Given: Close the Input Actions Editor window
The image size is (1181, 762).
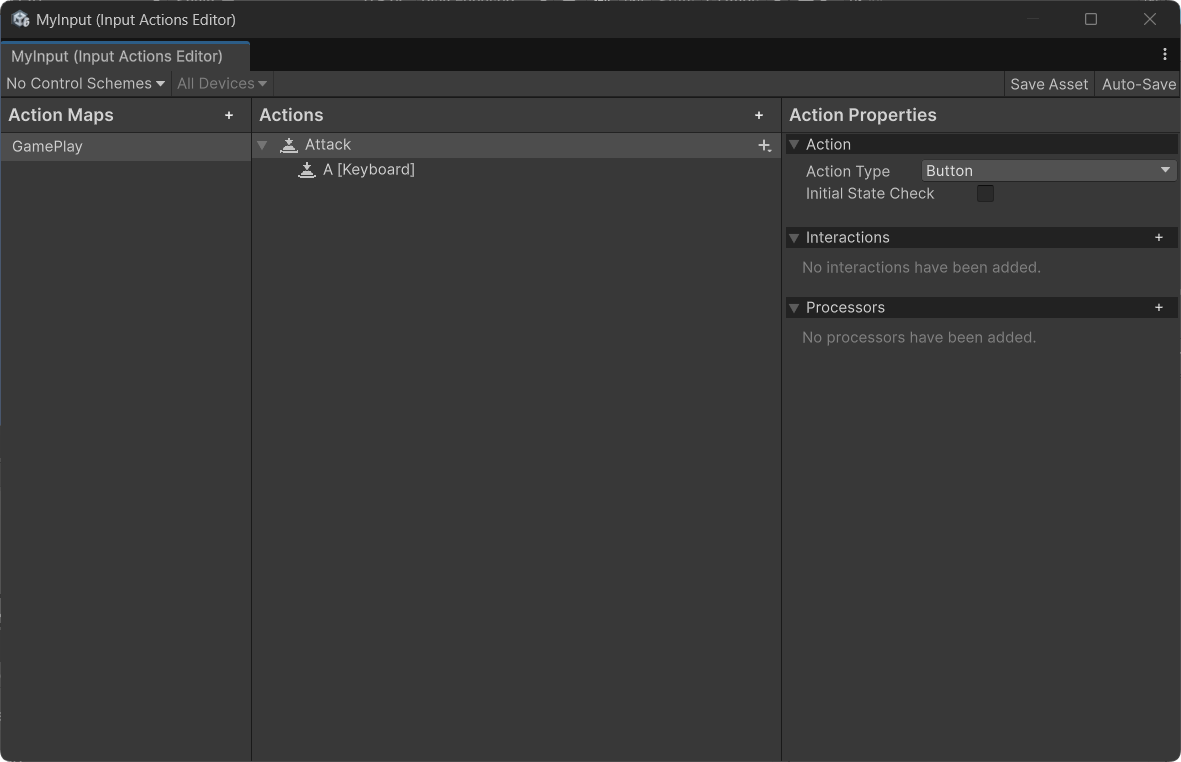Looking at the screenshot, I should [x=1149, y=19].
